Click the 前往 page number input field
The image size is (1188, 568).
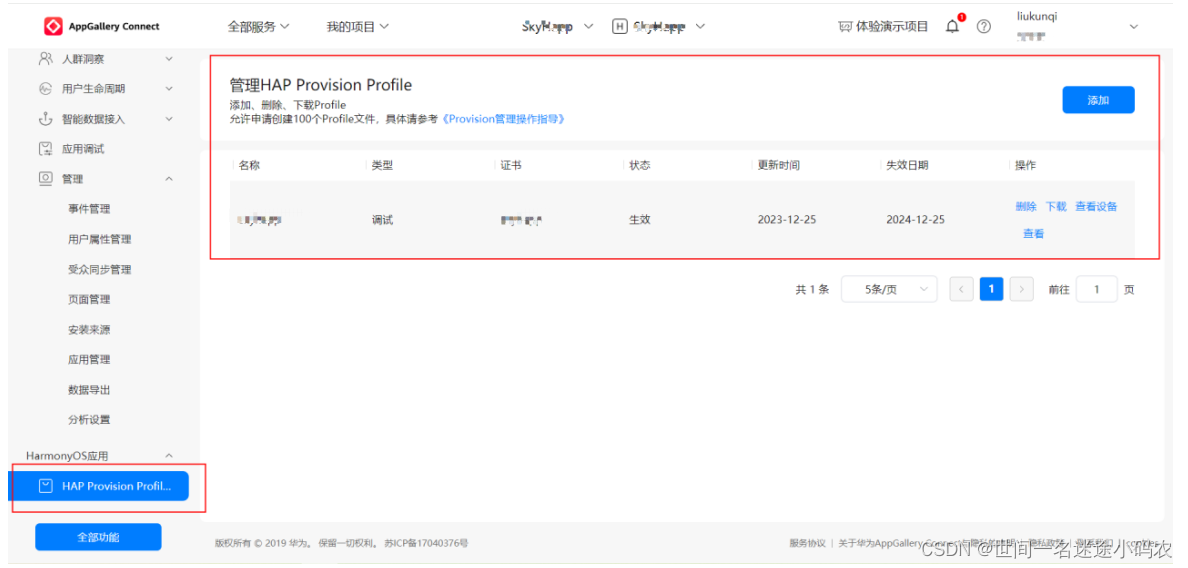1096,289
